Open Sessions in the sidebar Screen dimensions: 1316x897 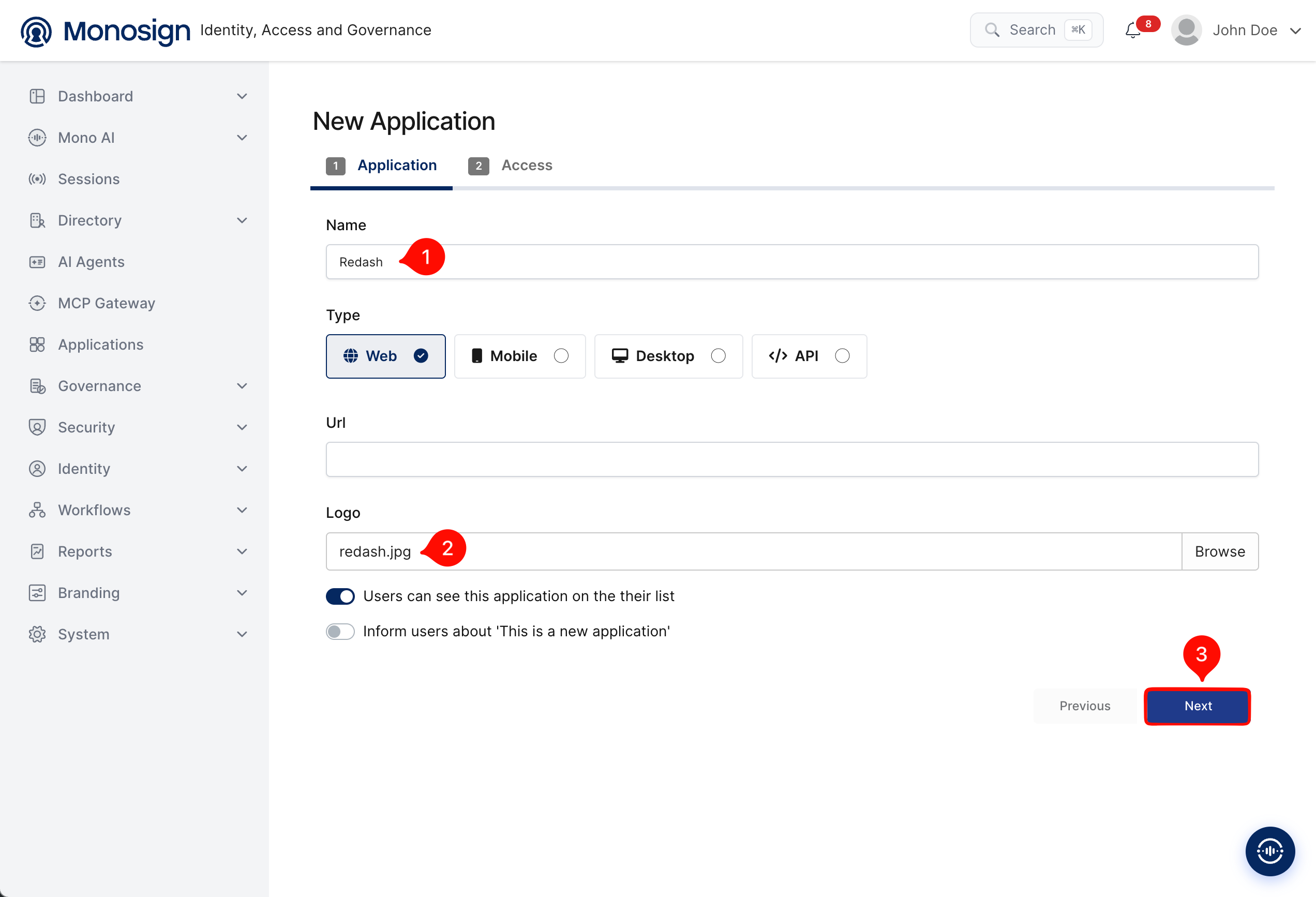[89, 179]
